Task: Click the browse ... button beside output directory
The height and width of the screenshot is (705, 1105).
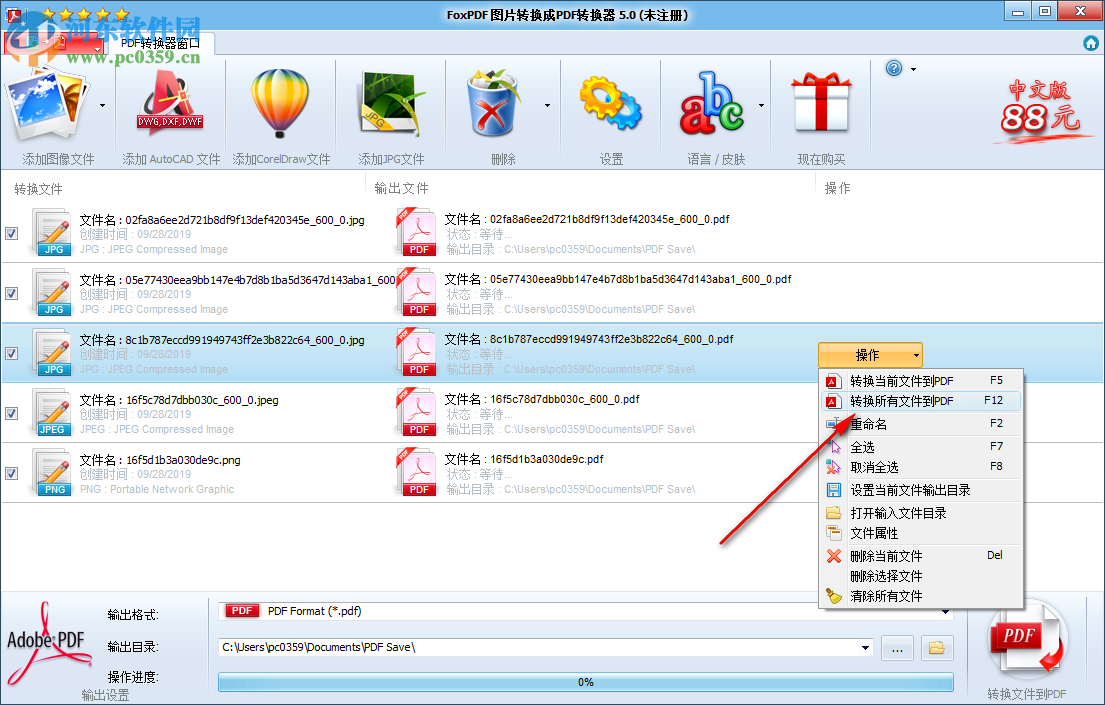Action: click(x=896, y=647)
